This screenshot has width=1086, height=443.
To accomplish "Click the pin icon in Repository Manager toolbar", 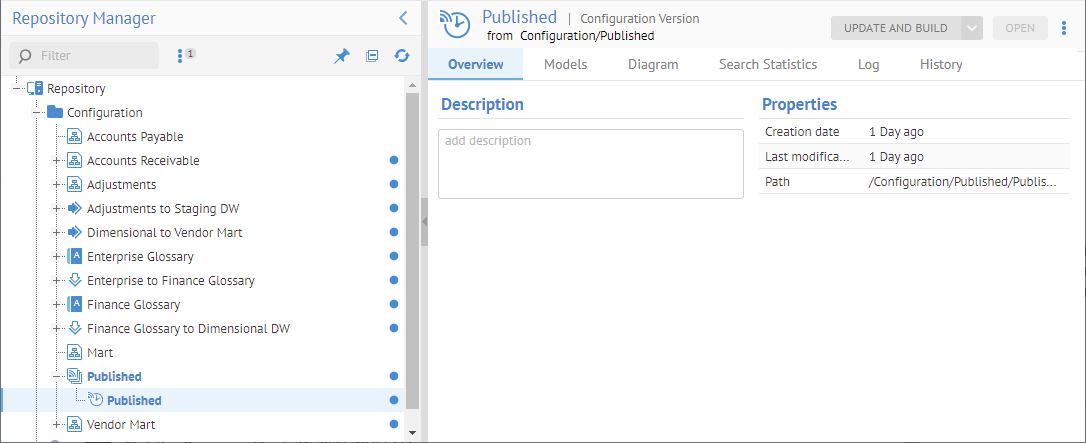I will pyautogui.click(x=341, y=56).
